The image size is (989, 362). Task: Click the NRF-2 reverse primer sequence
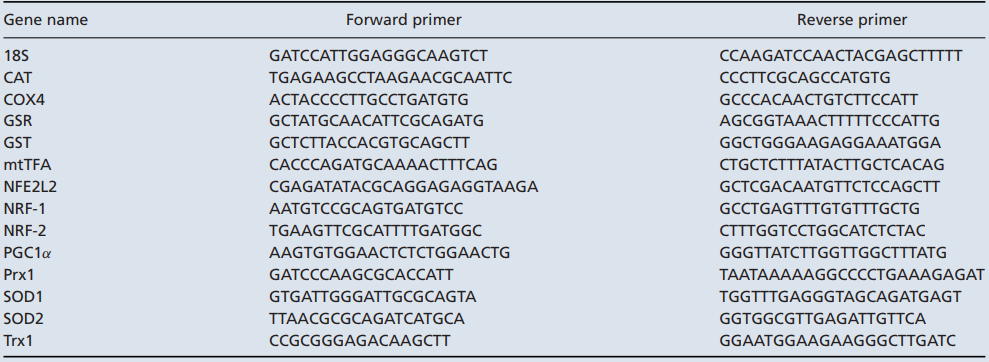click(822, 231)
